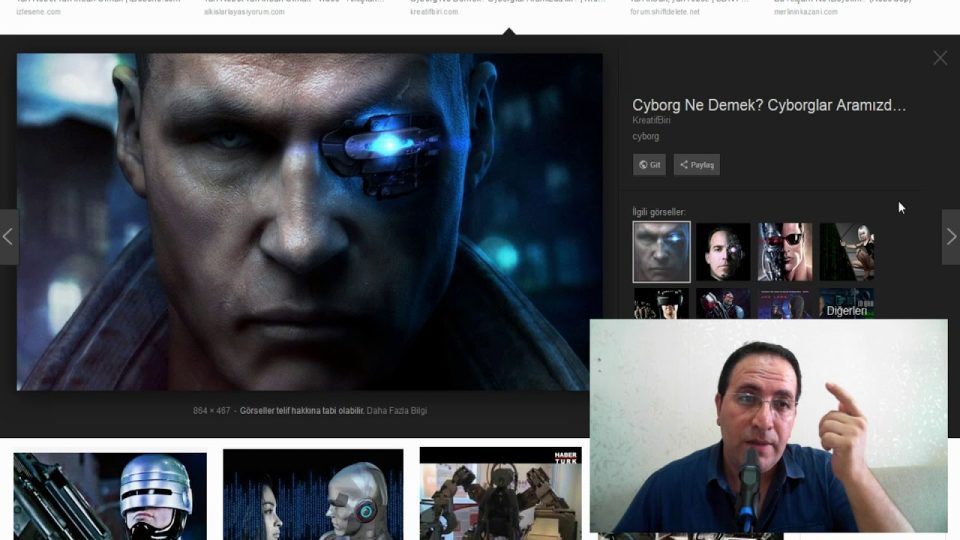This screenshot has width=960, height=540.
Task: Click the forum.shiftdelete.net caption at top
Action: coord(665,12)
